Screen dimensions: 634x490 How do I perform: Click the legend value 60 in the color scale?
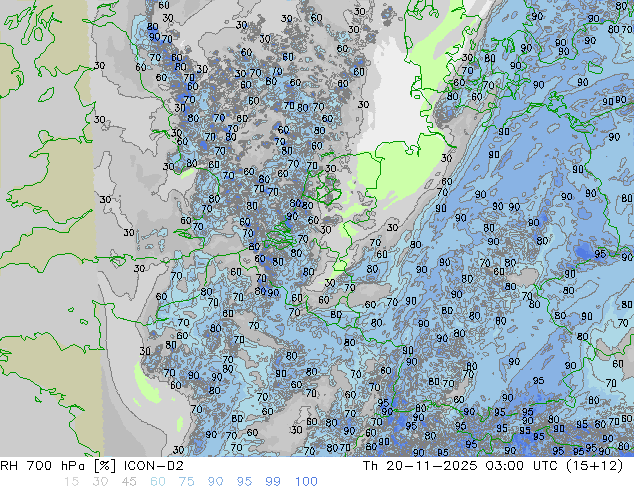click(158, 482)
